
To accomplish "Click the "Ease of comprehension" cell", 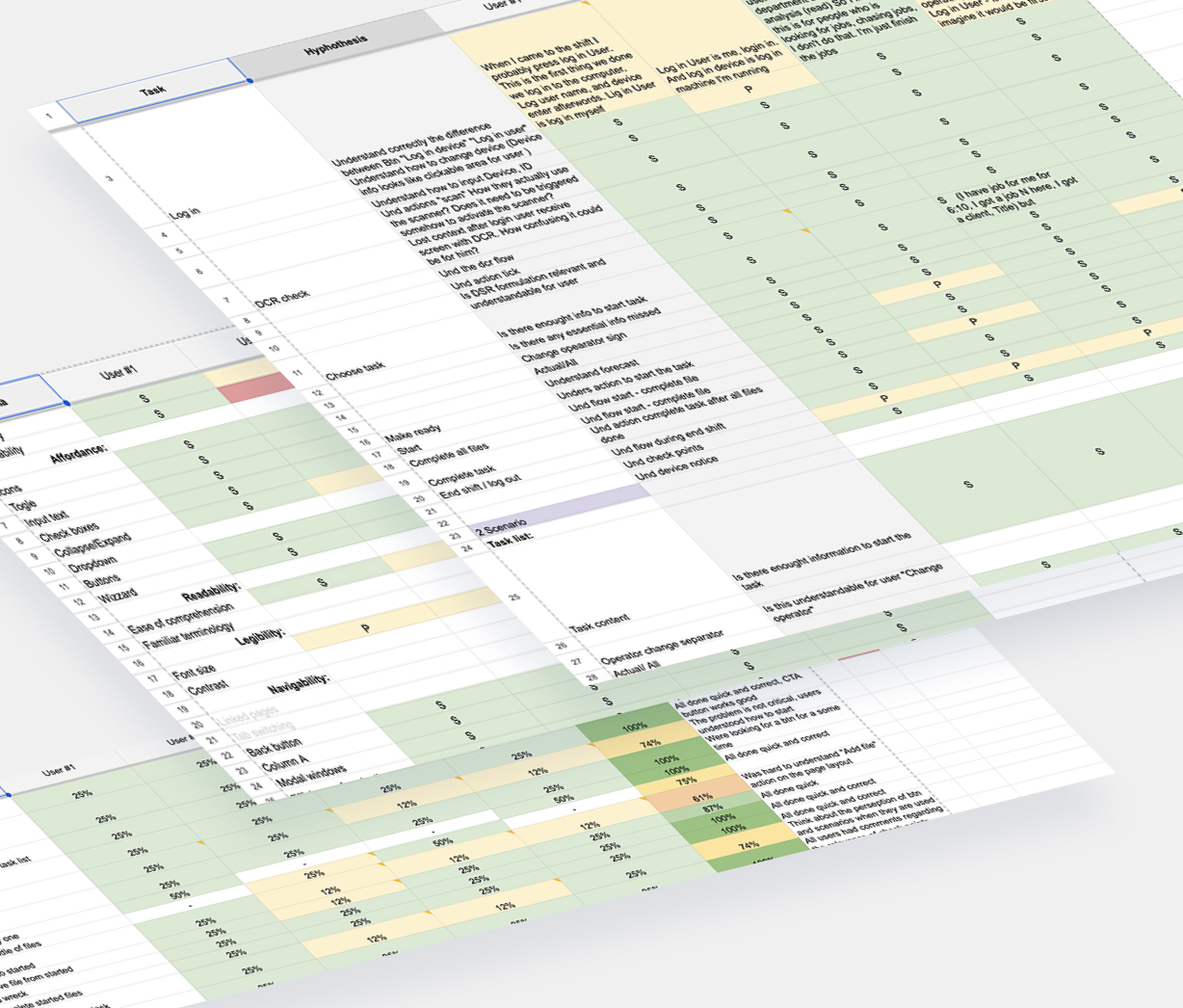I will pyautogui.click(x=180, y=617).
